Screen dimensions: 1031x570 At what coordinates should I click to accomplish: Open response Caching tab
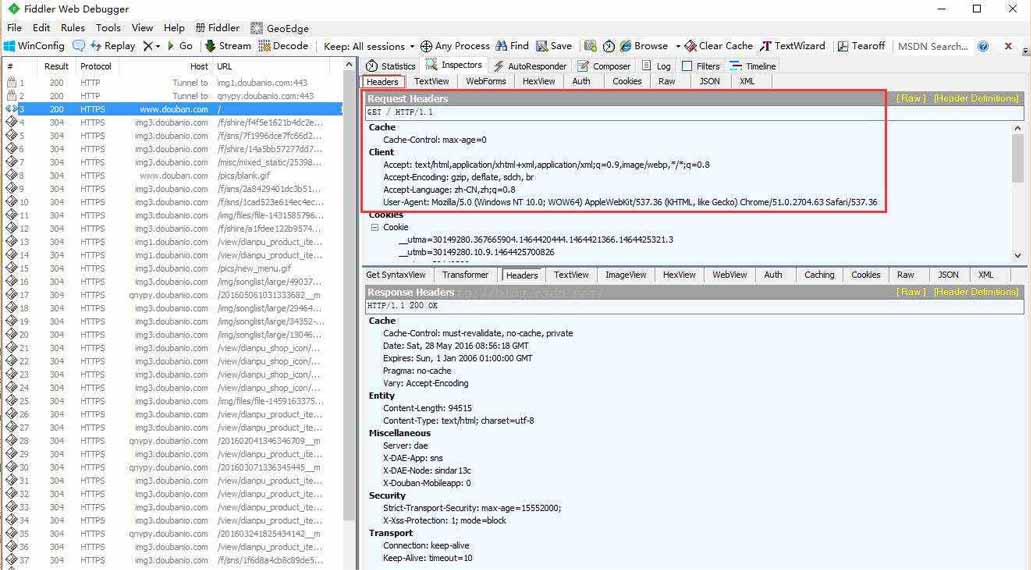coord(819,275)
